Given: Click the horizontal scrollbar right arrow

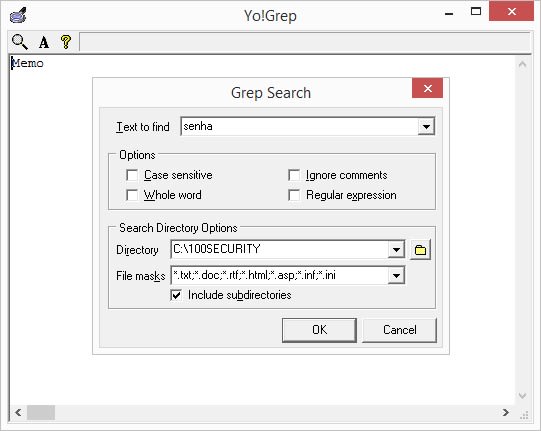Looking at the screenshot, I should [506, 412].
